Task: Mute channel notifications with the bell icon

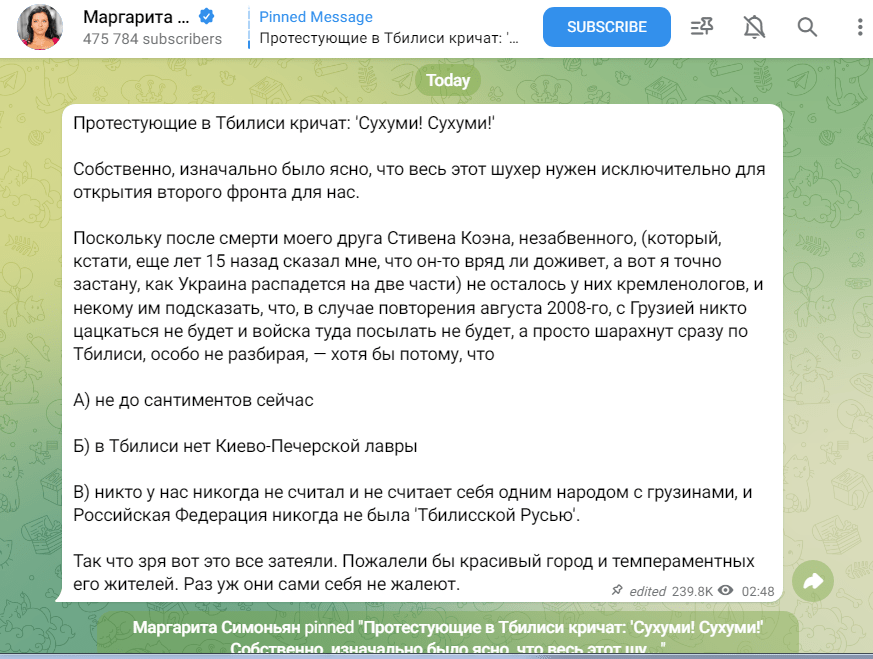Action: click(x=755, y=28)
